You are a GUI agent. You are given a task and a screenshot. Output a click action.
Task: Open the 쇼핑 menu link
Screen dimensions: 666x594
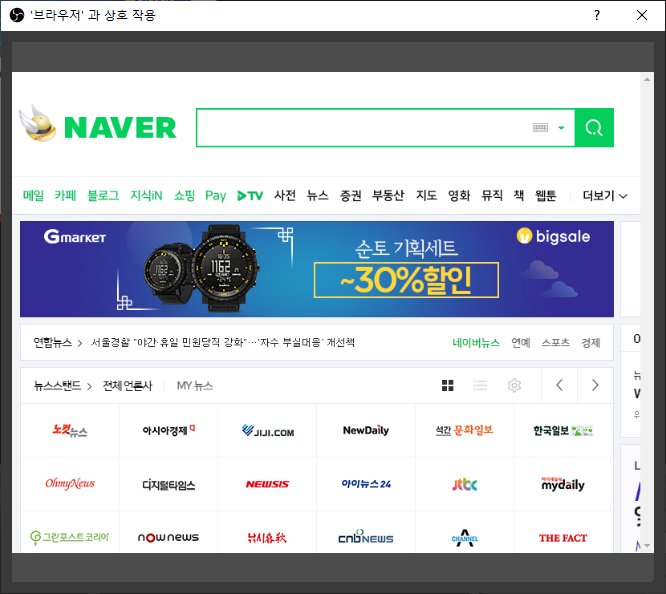coord(184,195)
